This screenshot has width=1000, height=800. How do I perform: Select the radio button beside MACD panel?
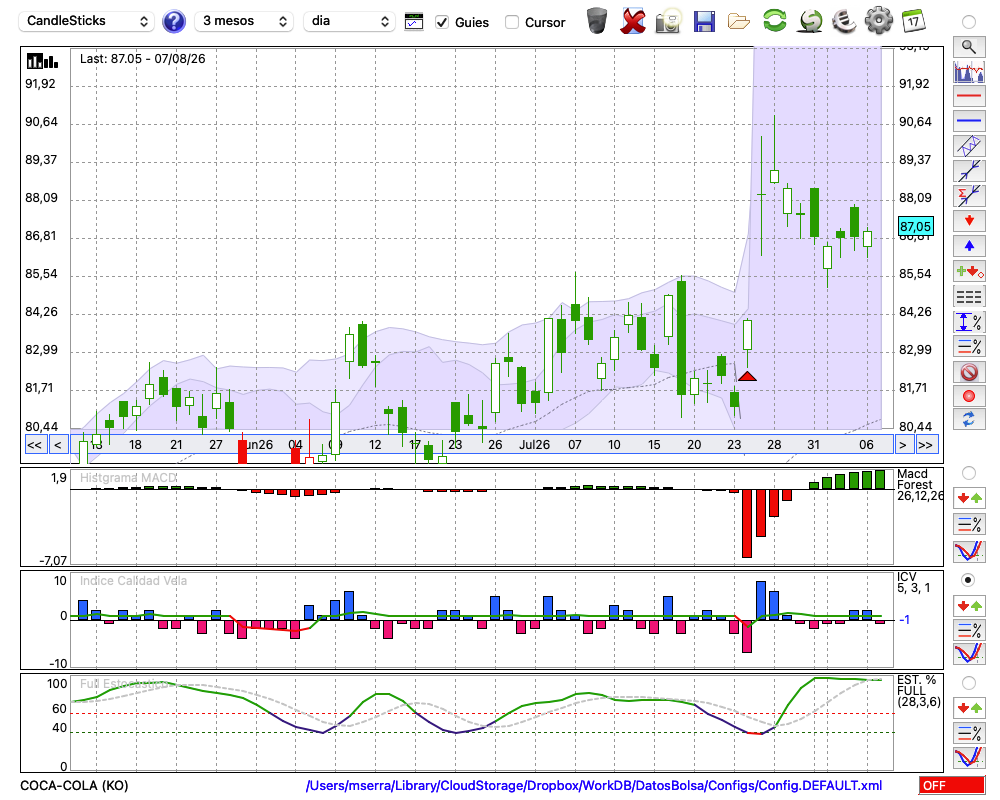pos(968,473)
